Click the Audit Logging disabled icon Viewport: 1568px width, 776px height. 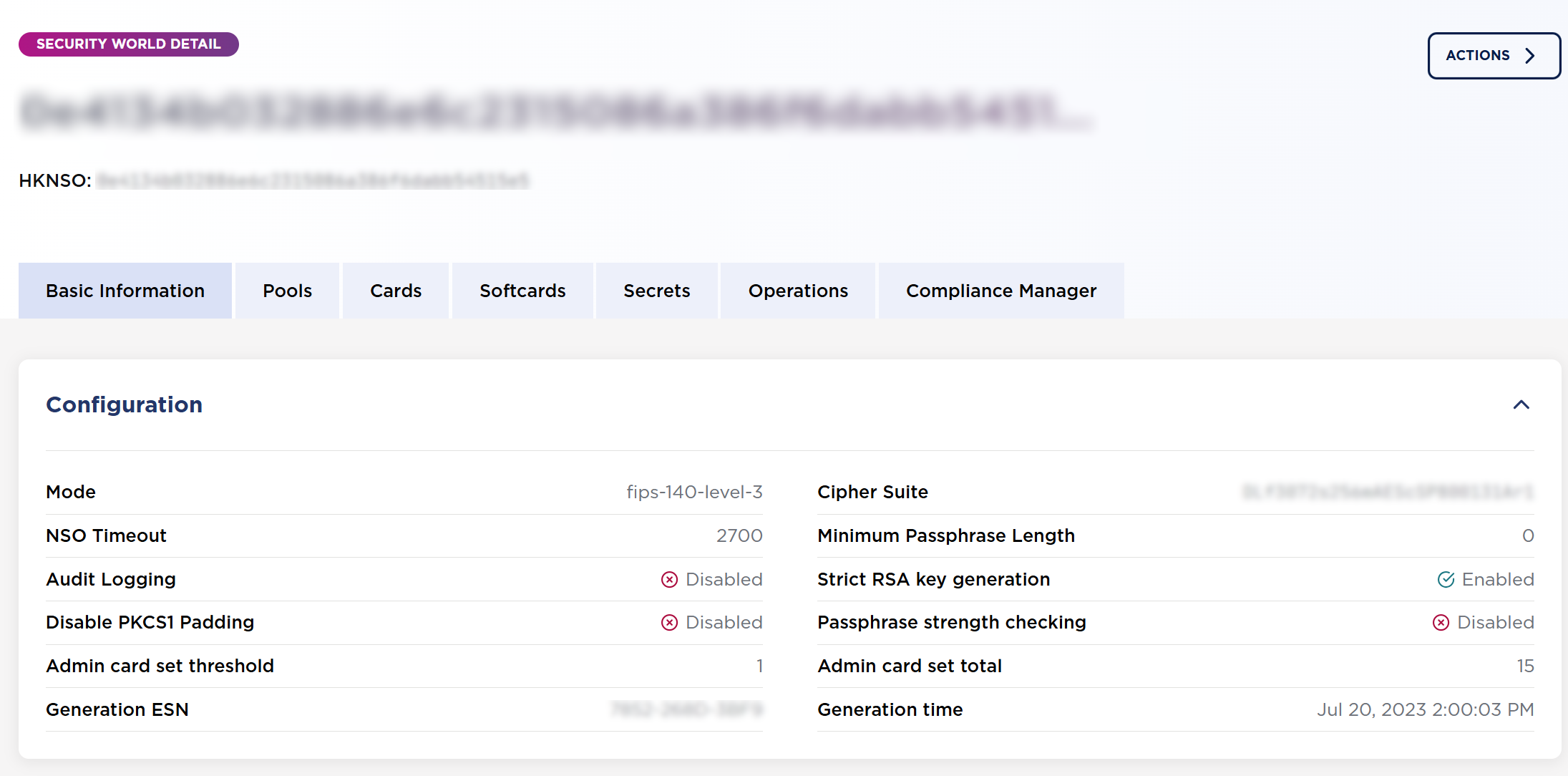pyautogui.click(x=669, y=579)
